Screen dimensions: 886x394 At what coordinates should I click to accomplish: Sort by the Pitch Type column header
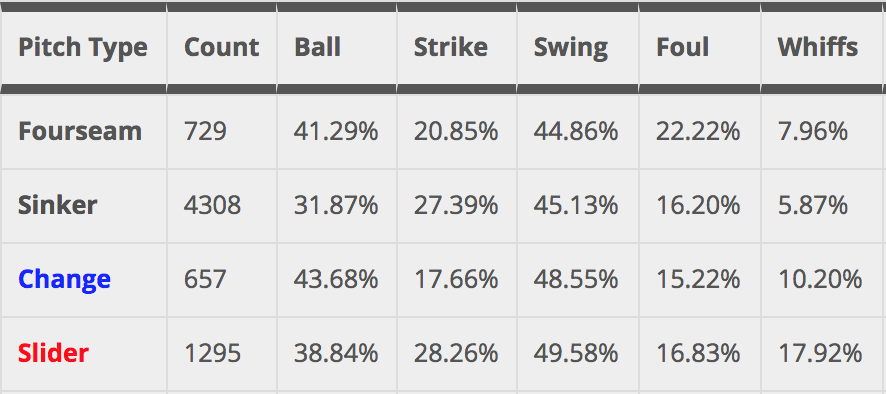pos(83,47)
